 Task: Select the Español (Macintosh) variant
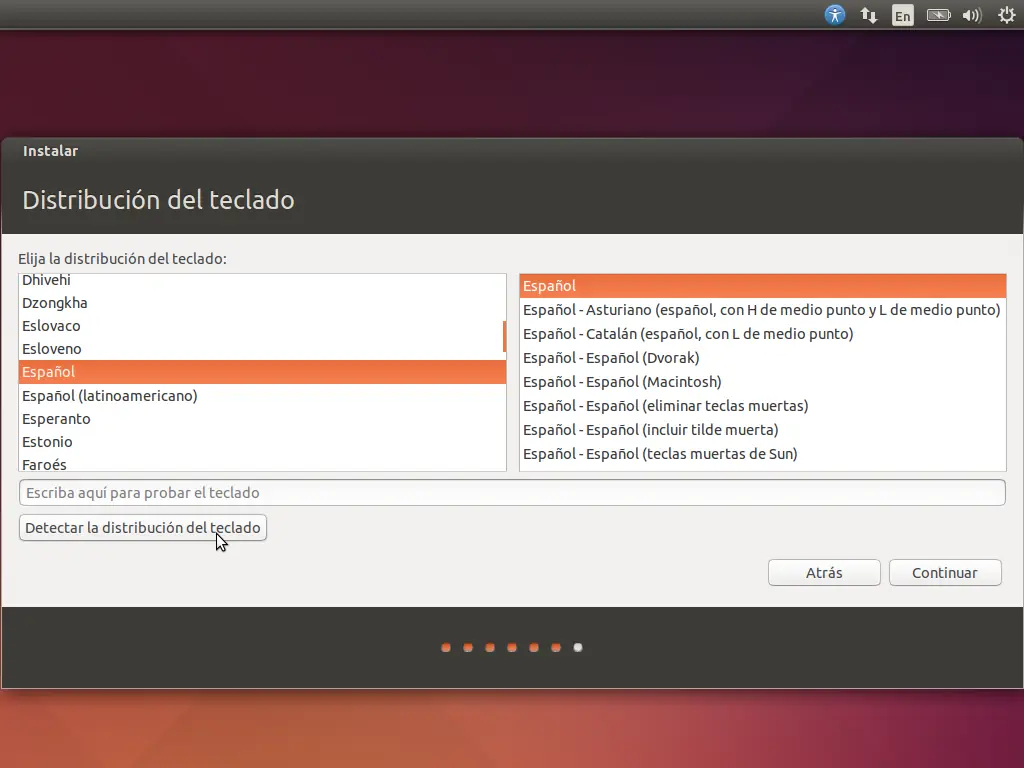[763, 382]
